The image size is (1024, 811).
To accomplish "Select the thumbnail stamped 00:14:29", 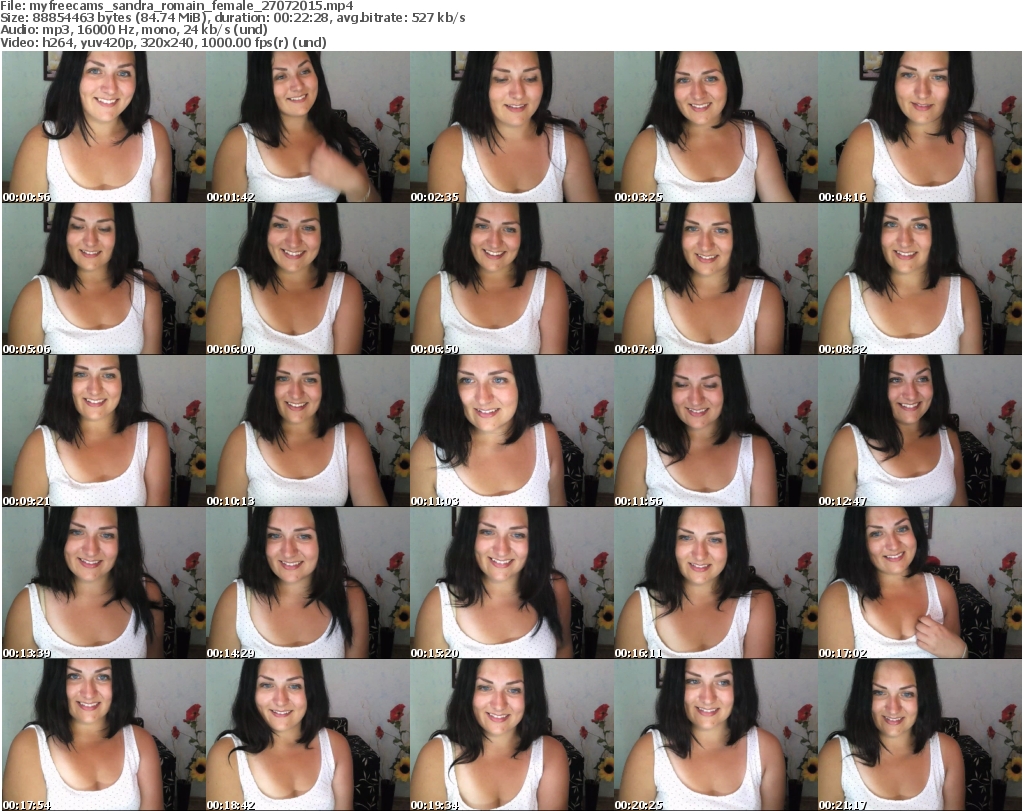I will [x=308, y=583].
